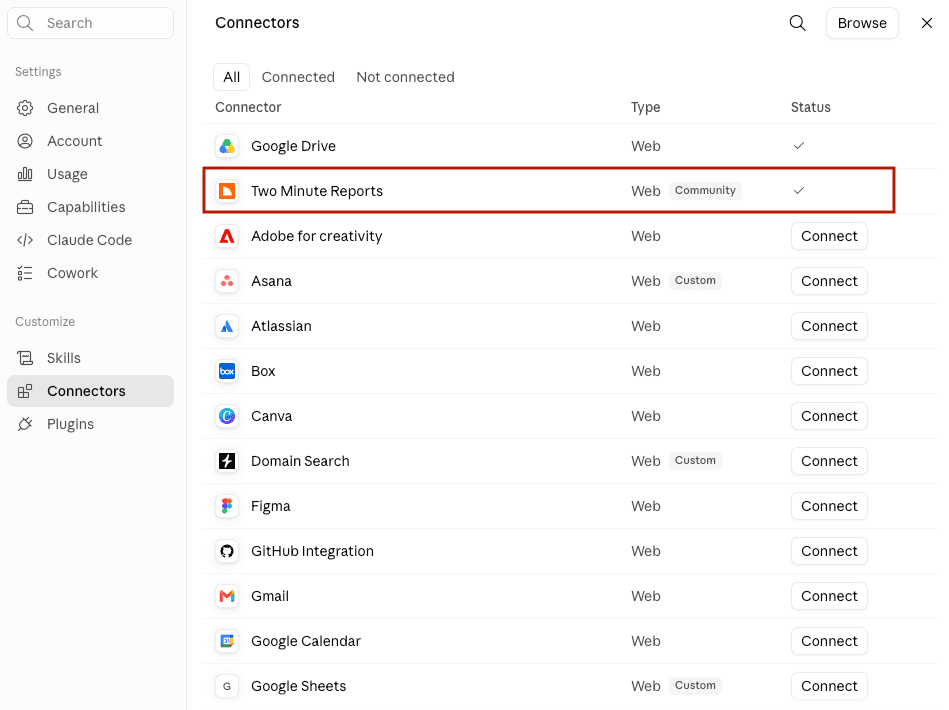Click the Capabilities briefcase icon

pyautogui.click(x=25, y=207)
